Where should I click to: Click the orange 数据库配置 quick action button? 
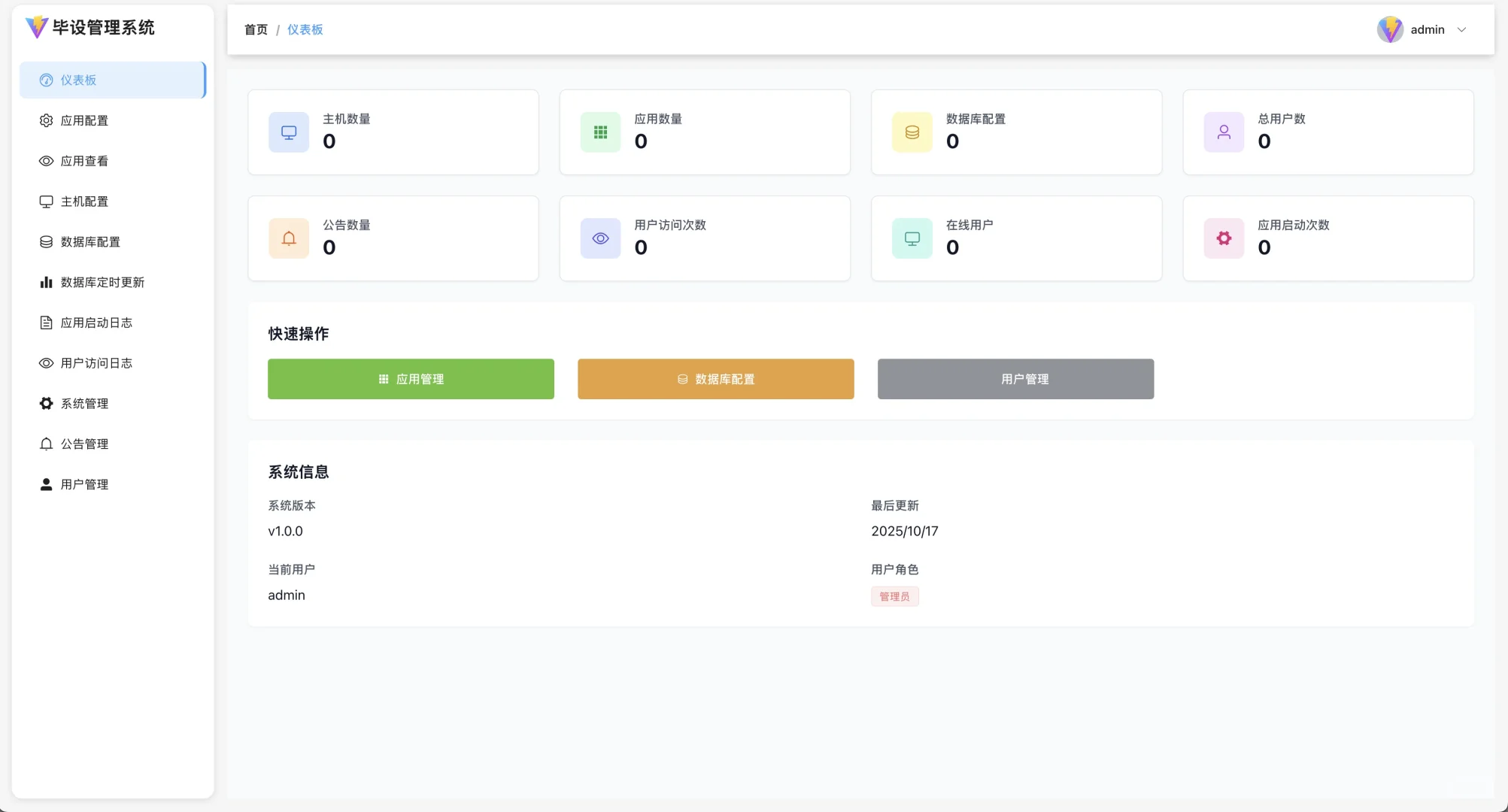click(715, 379)
